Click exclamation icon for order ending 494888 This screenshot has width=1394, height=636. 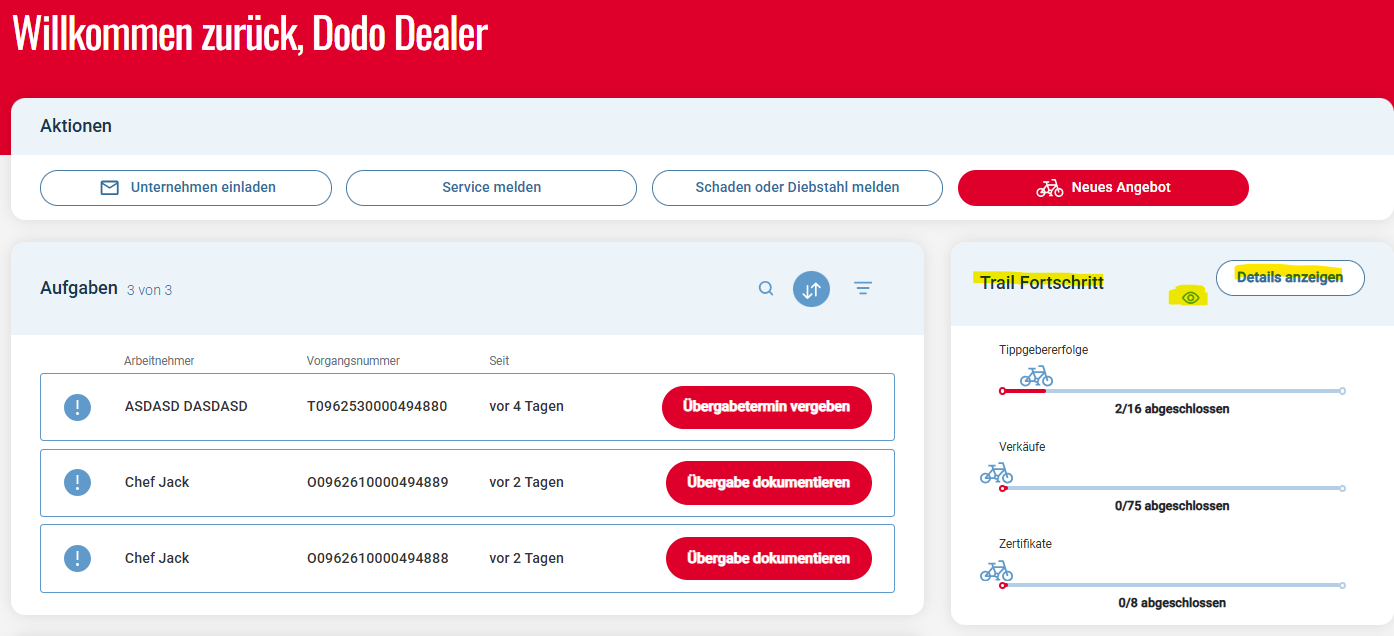(78, 558)
